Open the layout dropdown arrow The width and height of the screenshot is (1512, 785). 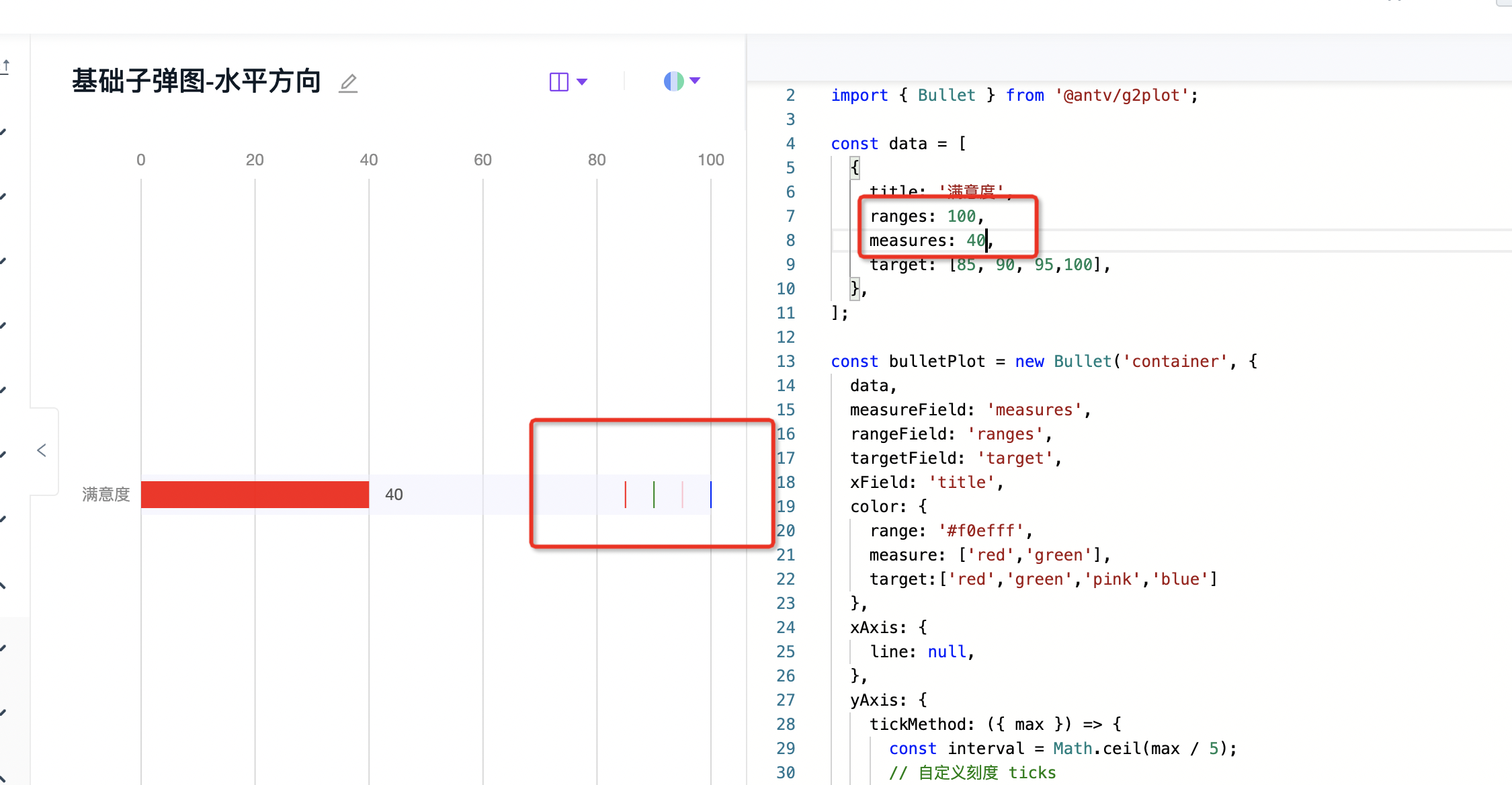[x=583, y=82]
